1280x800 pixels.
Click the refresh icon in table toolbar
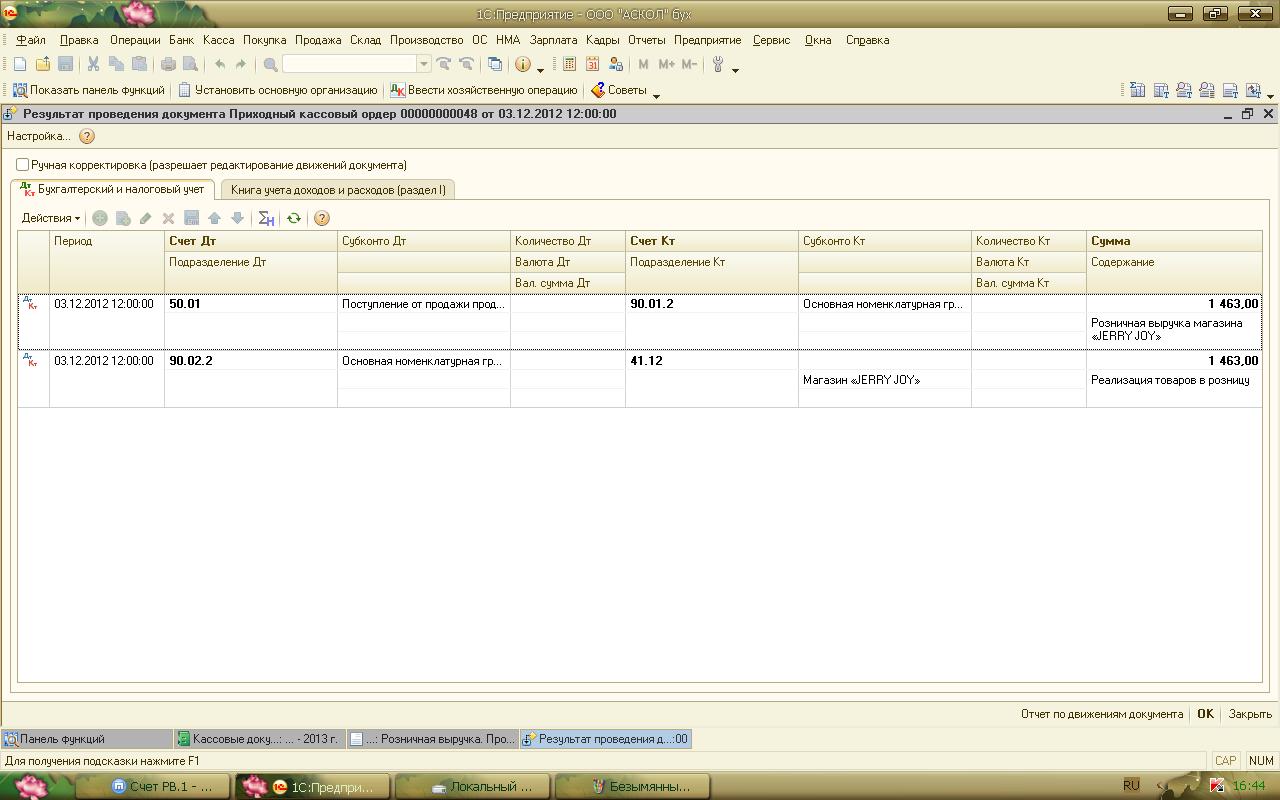(x=294, y=218)
